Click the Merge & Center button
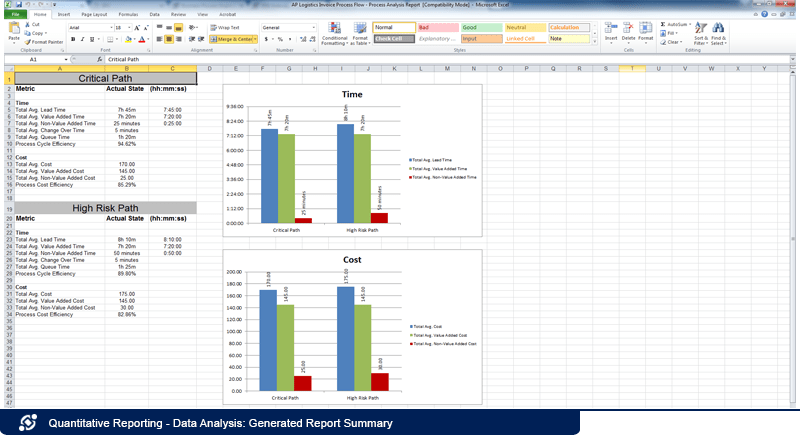Screen dimensions: 800x435 point(233,39)
